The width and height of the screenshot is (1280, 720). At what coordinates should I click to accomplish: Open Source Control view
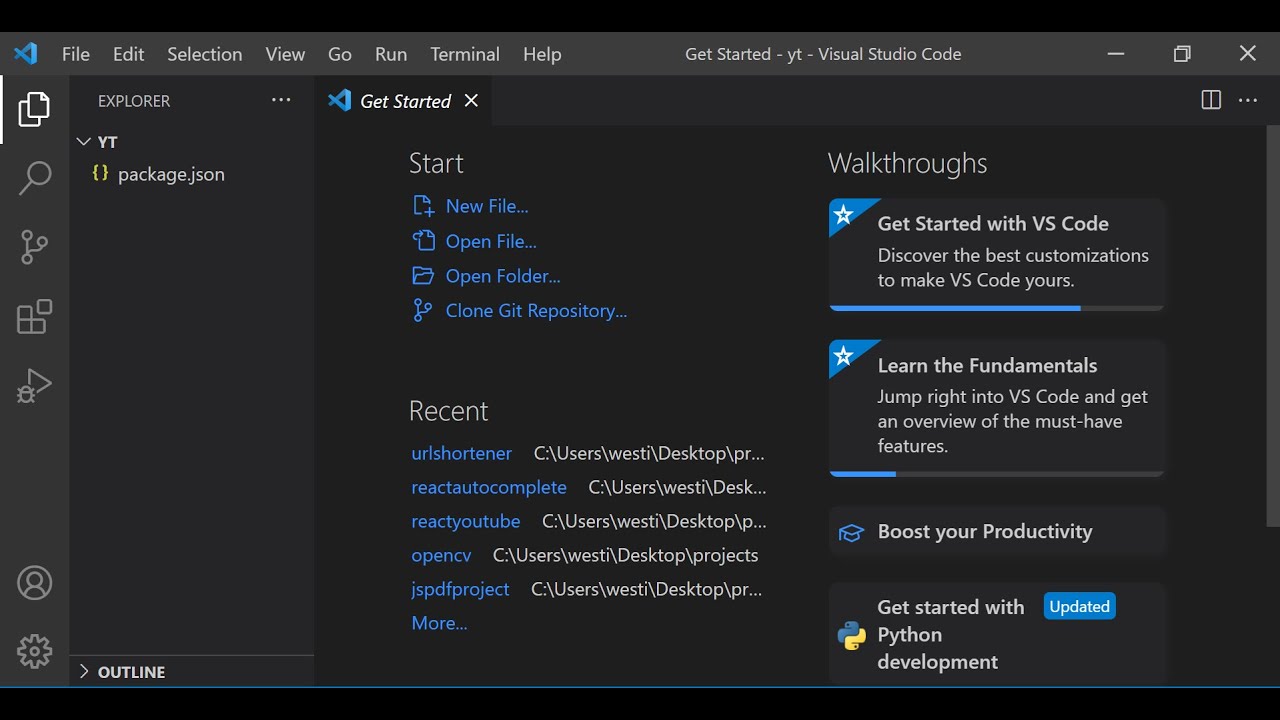(34, 247)
